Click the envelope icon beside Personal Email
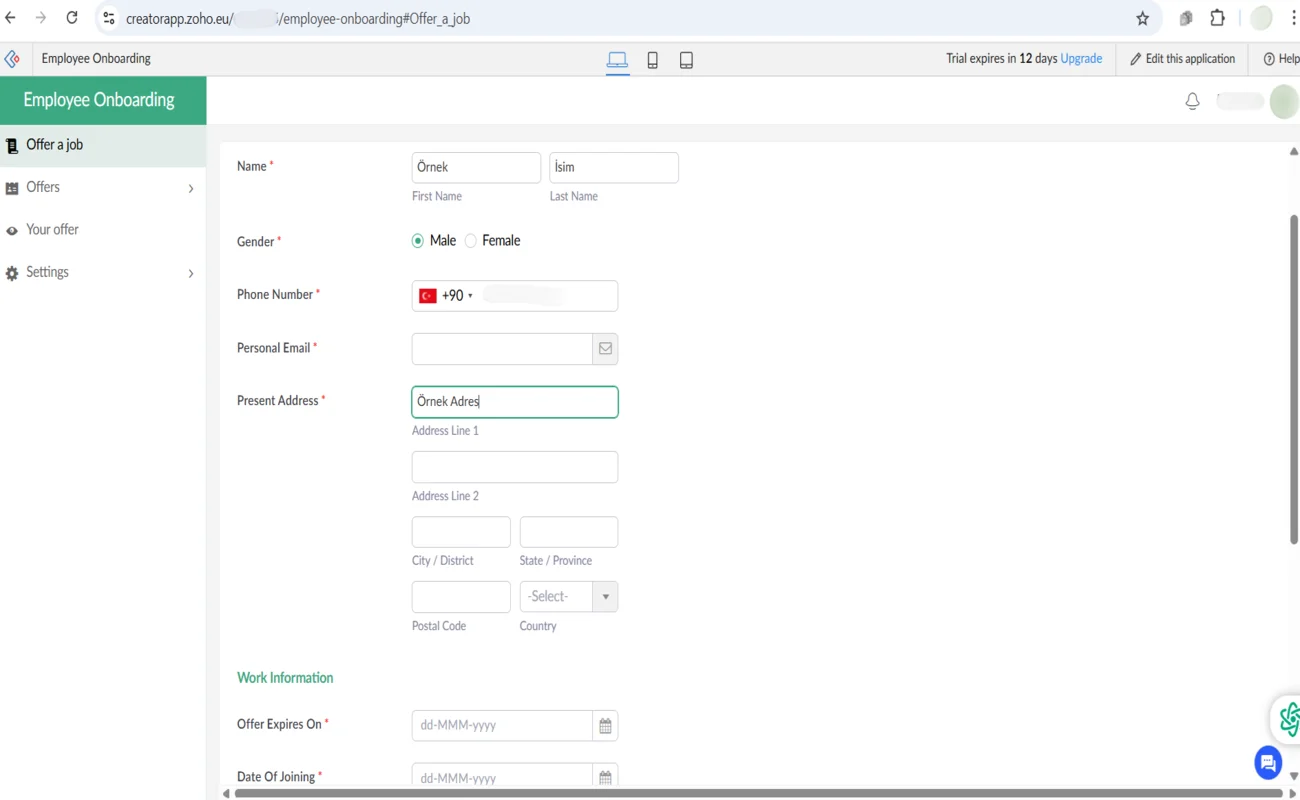Image resolution: width=1300 pixels, height=800 pixels. pyautogui.click(x=605, y=349)
